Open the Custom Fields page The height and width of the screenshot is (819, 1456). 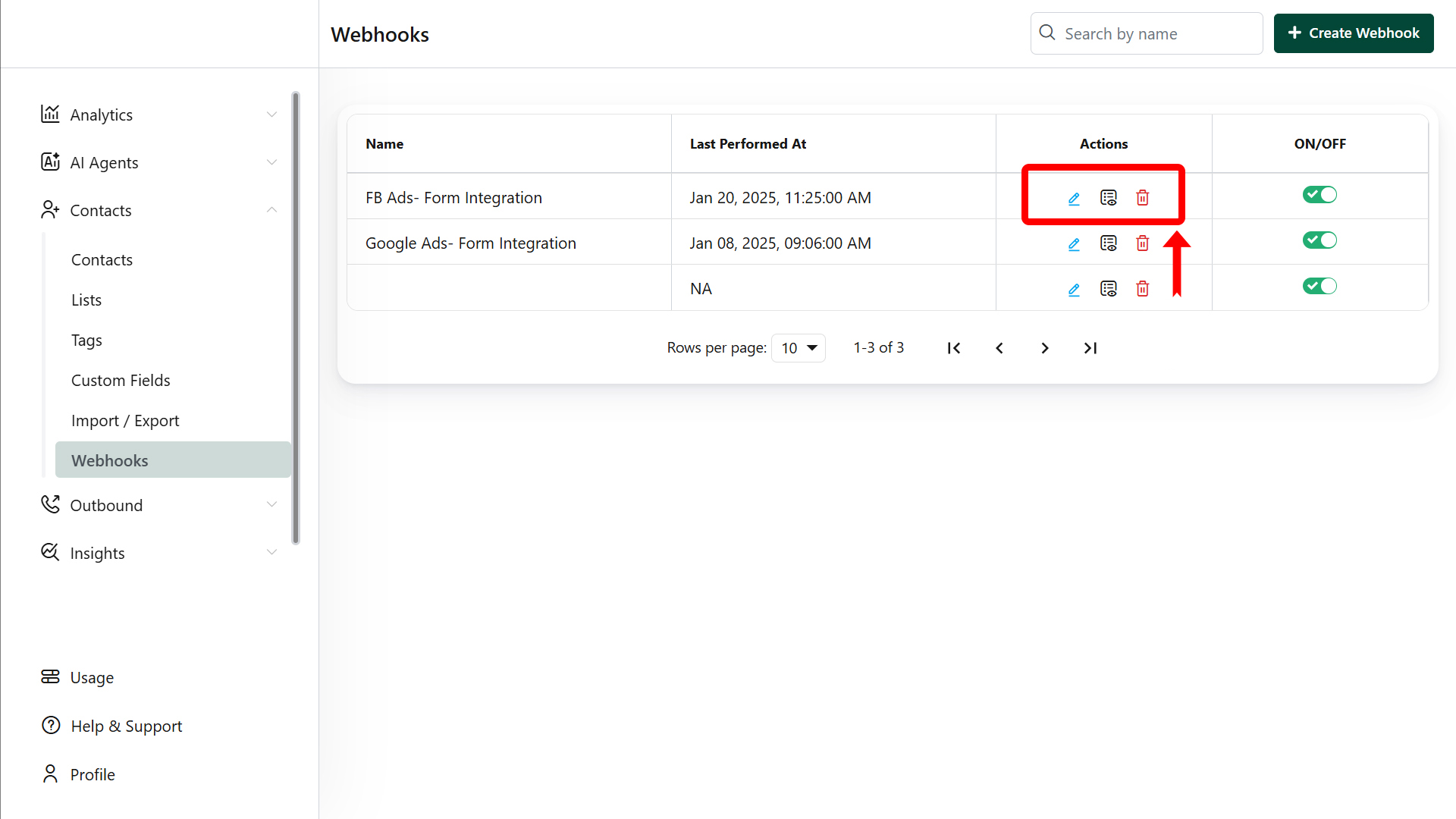point(121,381)
